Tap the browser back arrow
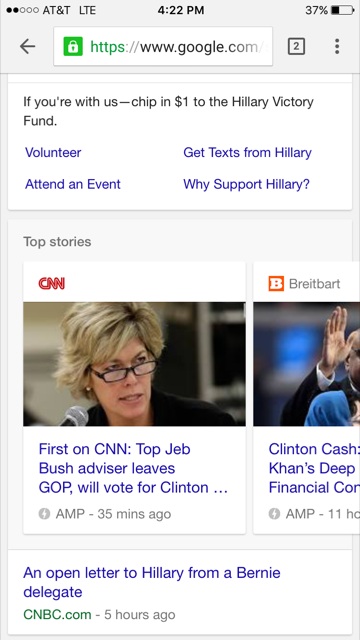The height and width of the screenshot is (640, 360). pyautogui.click(x=27, y=47)
